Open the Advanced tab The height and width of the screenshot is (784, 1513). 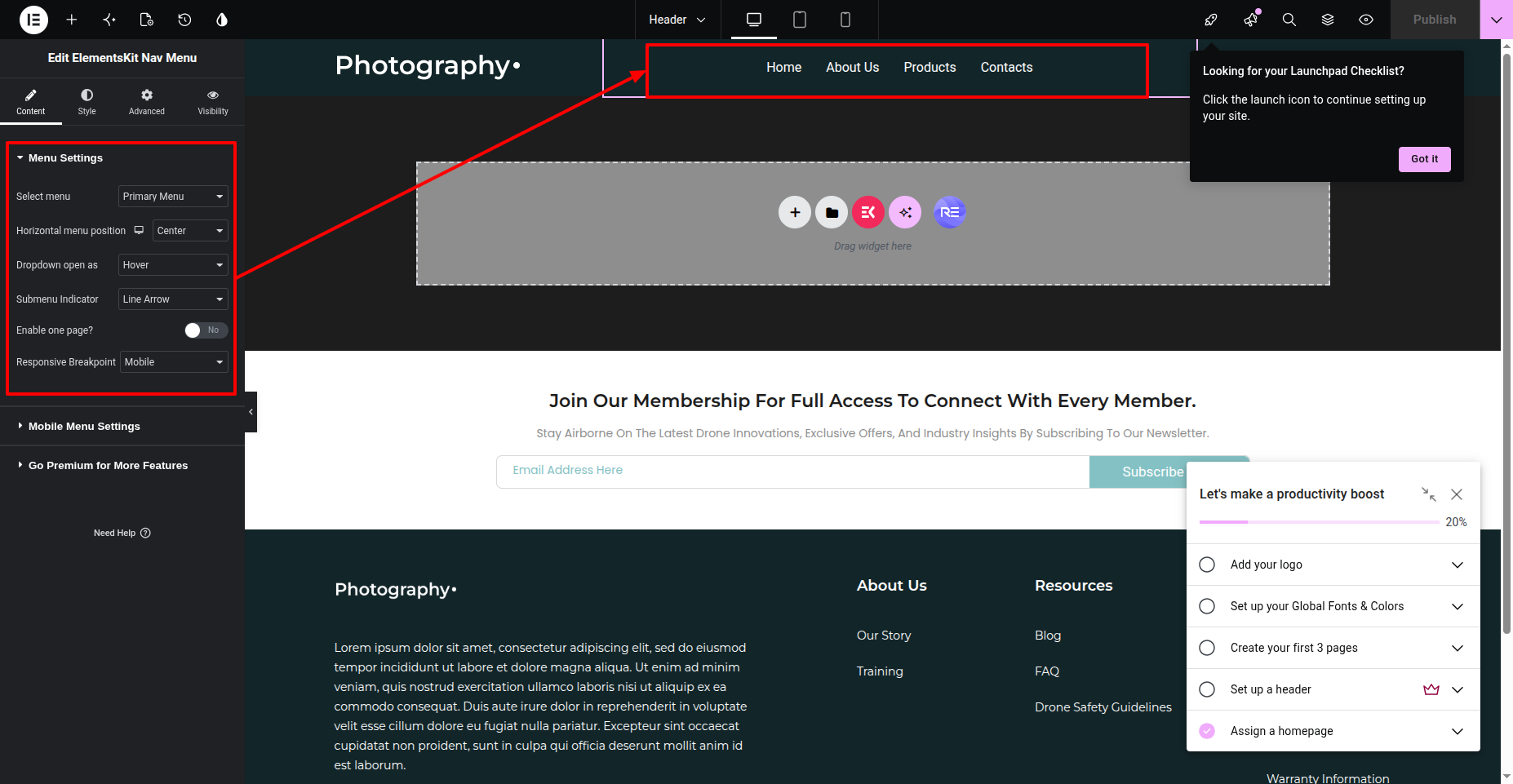click(x=147, y=102)
